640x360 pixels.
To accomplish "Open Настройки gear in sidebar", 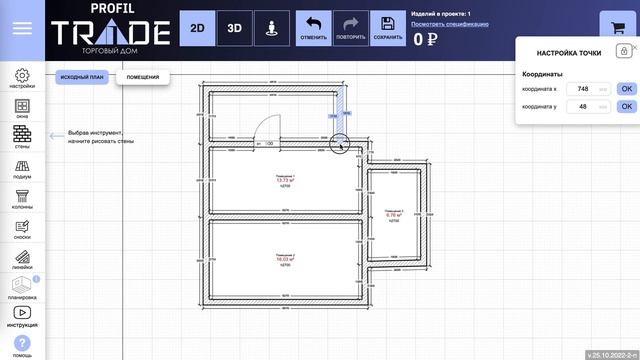I will [x=22, y=78].
